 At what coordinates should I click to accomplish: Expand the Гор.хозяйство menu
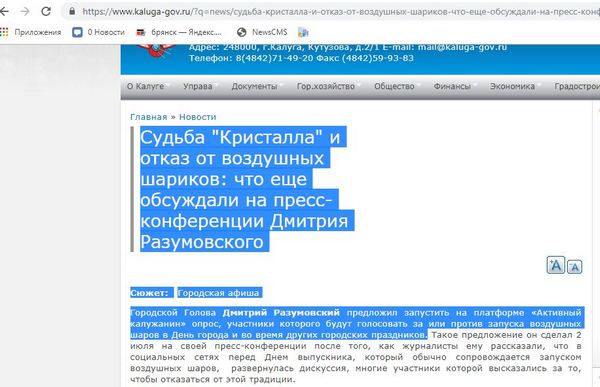click(x=326, y=87)
